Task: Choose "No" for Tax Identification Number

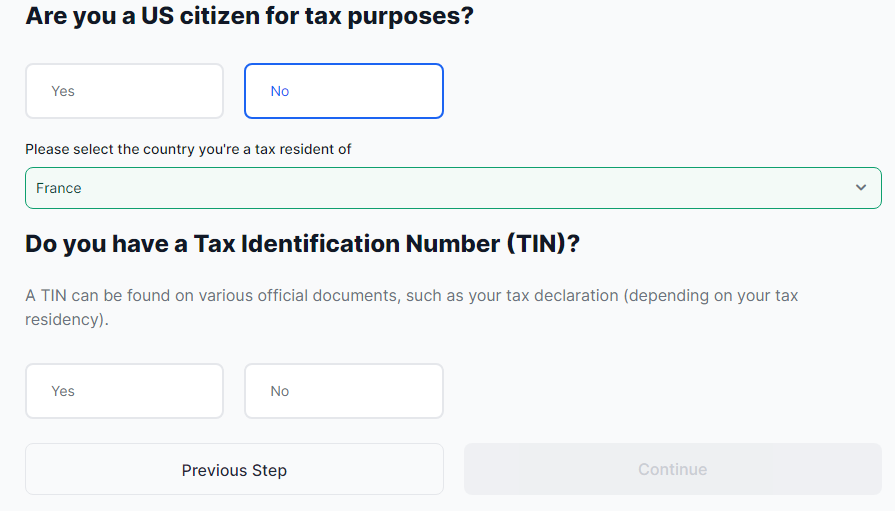Action: pyautogui.click(x=343, y=391)
